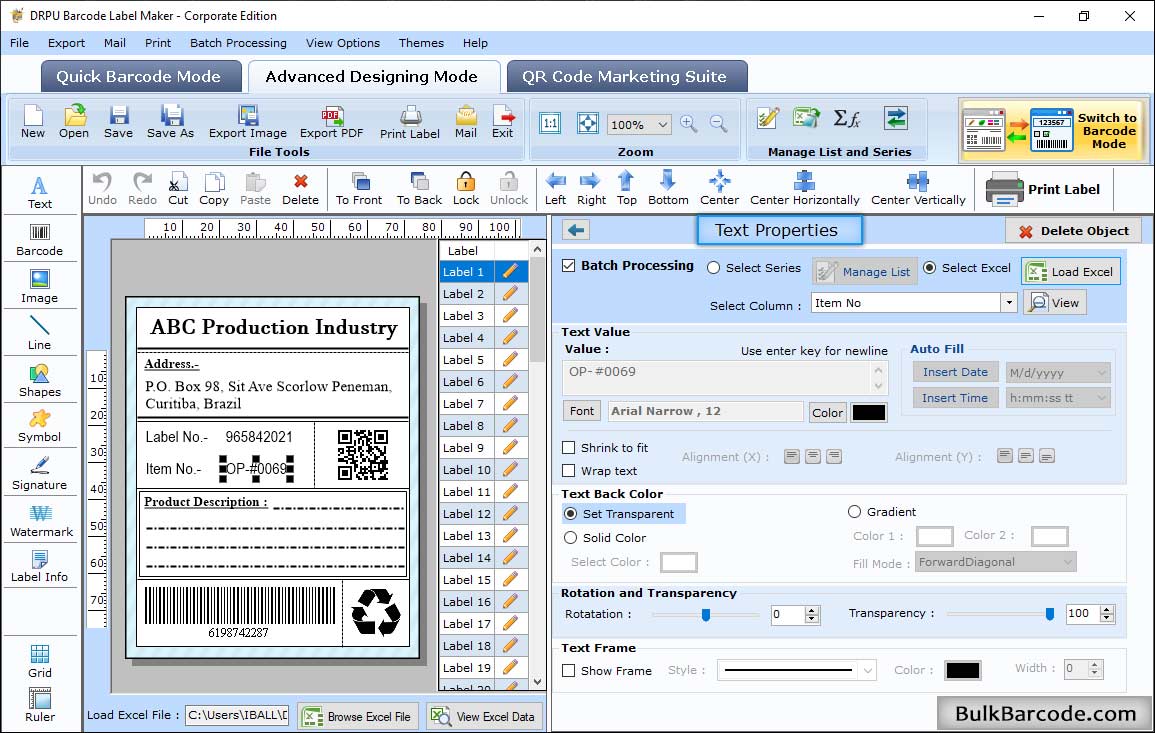Switch to QR Code Marketing Suite tab
1155x733 pixels.
(626, 77)
